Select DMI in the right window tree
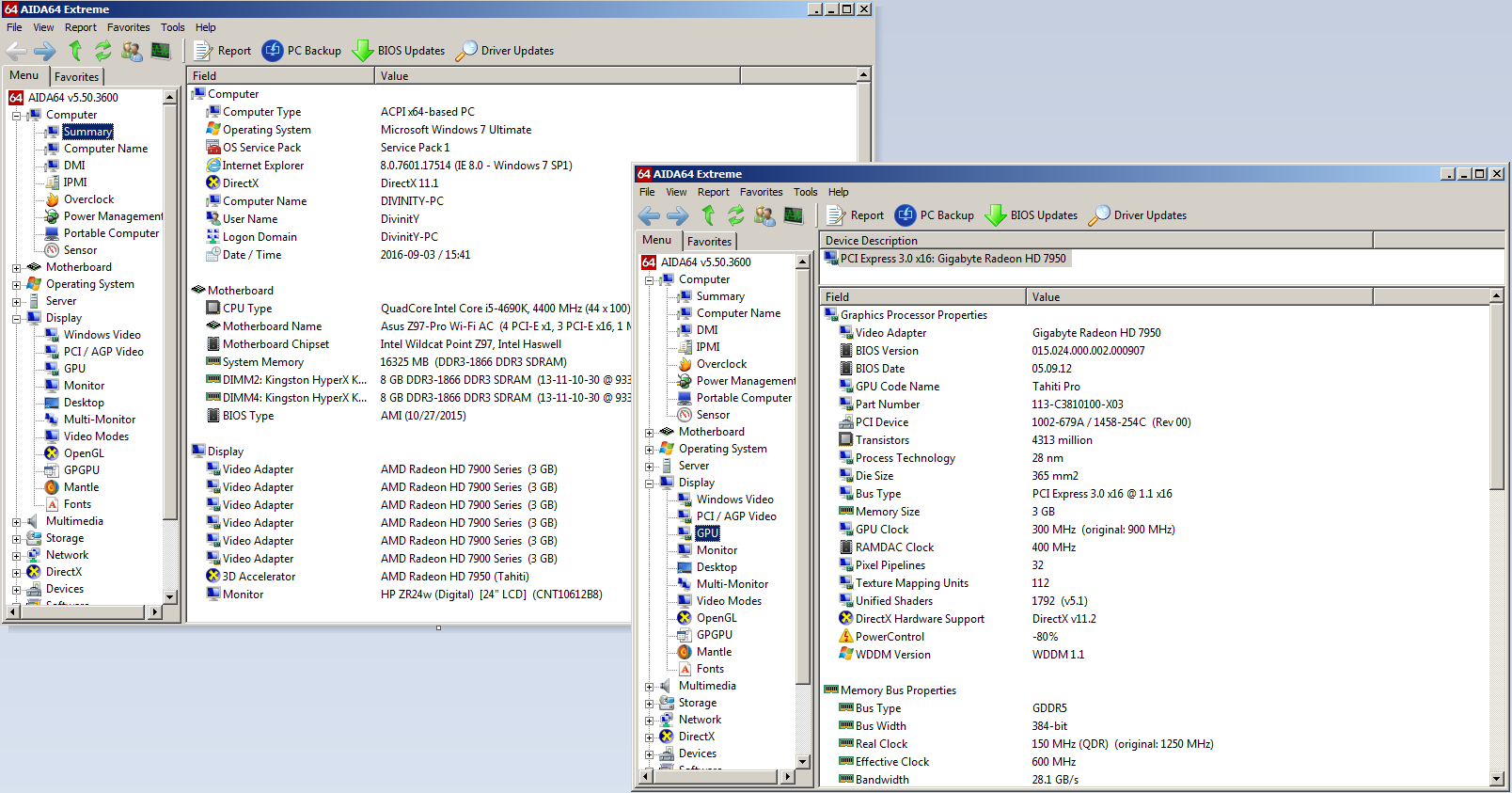This screenshot has width=1512, height=793. pyautogui.click(x=707, y=330)
